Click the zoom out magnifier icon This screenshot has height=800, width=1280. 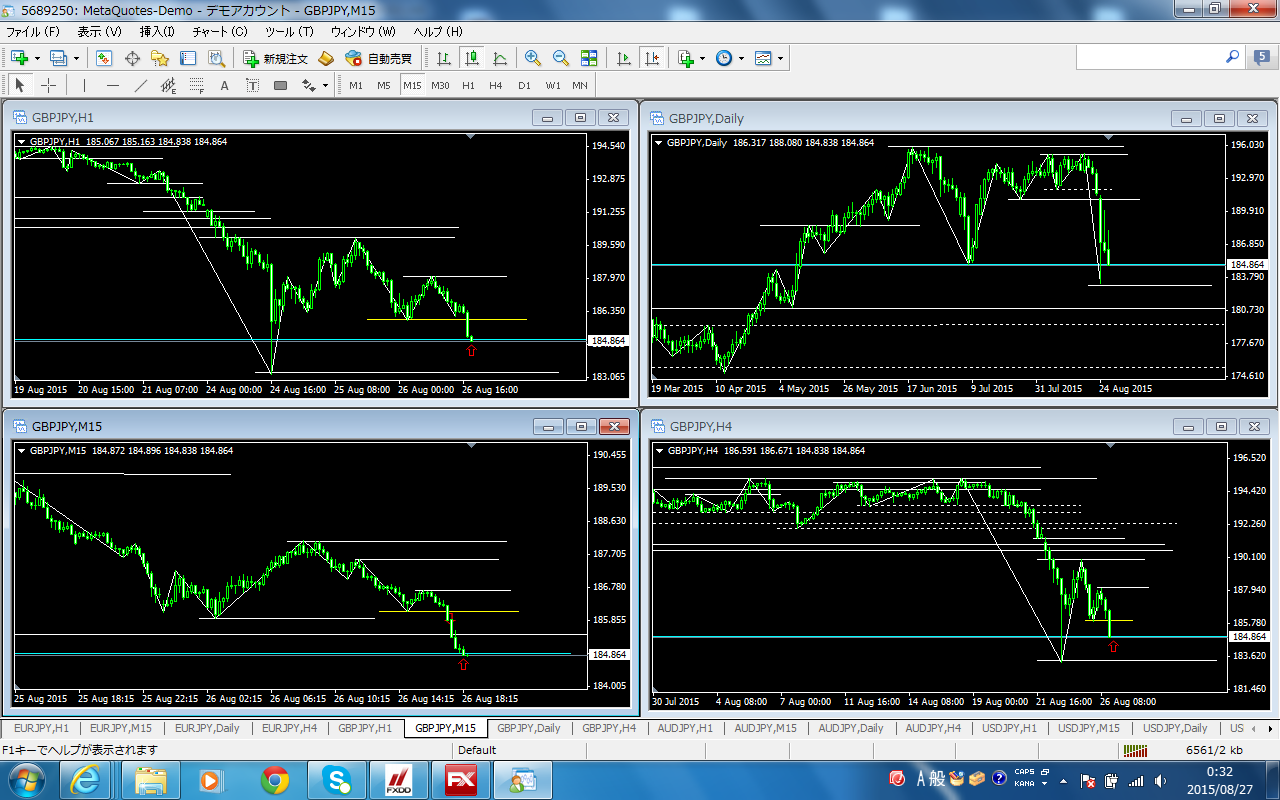pyautogui.click(x=560, y=58)
